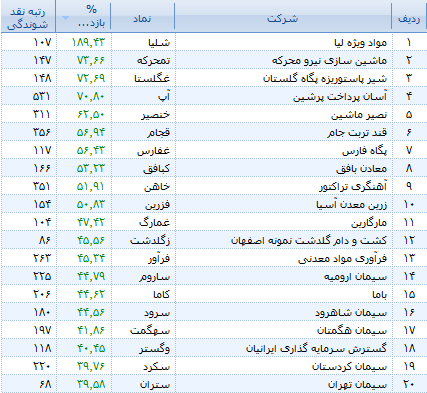
Task: Click the symbol سکرد
Action: [x=157, y=367]
